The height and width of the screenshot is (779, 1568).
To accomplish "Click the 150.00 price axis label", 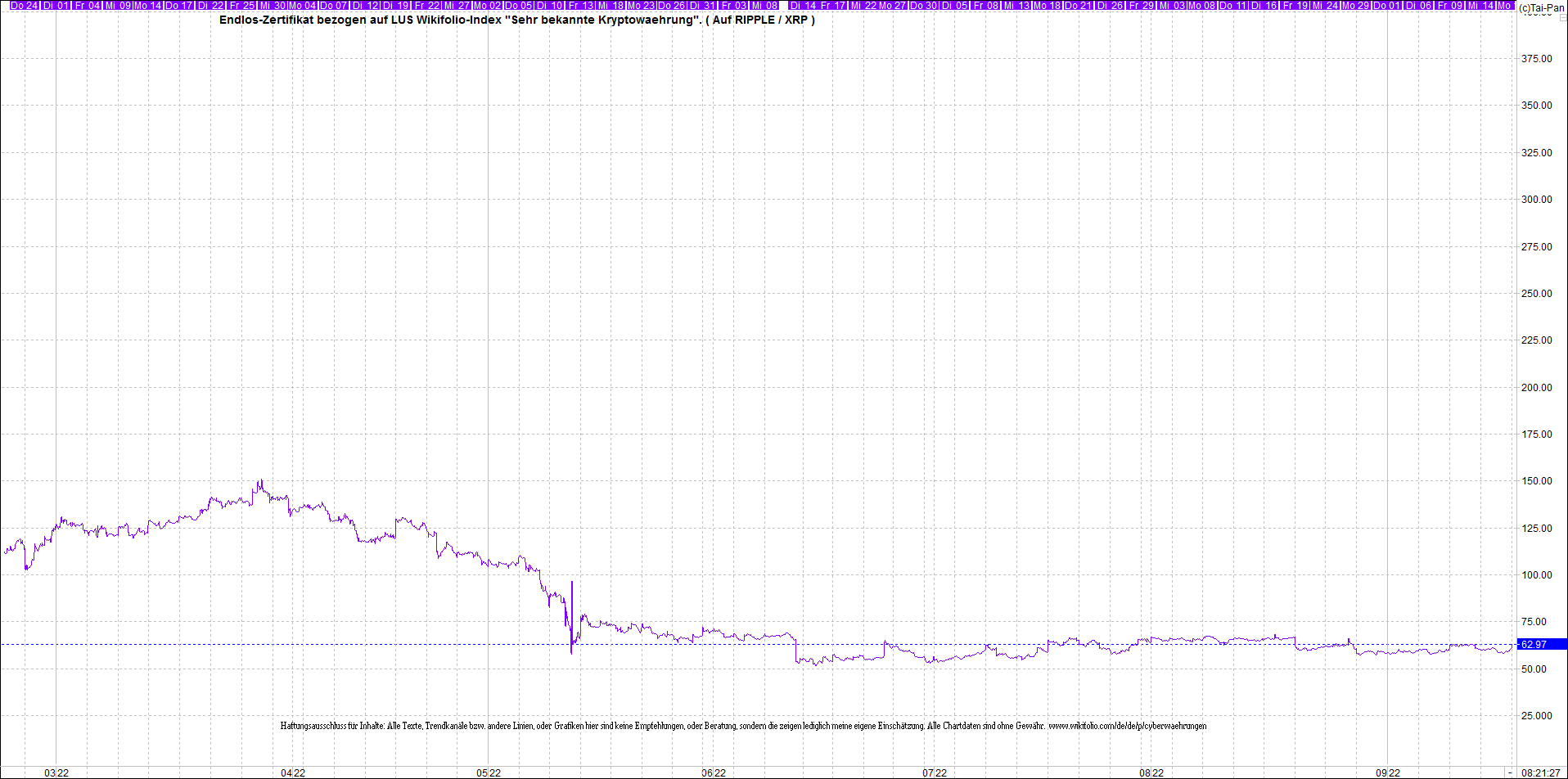I will coord(1536,481).
